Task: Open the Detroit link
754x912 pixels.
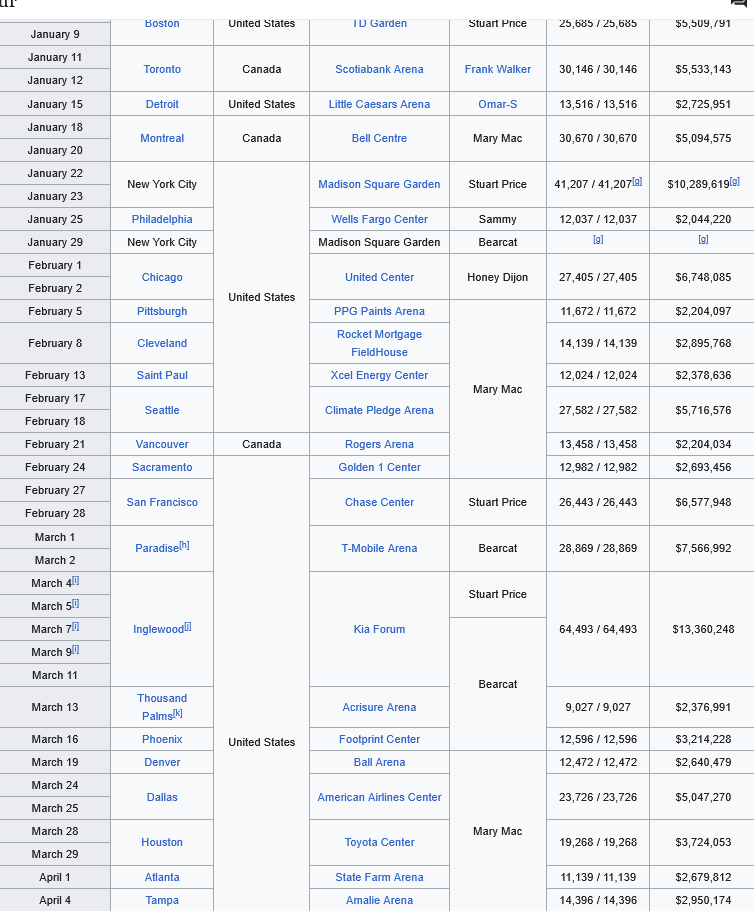Action: [x=162, y=104]
